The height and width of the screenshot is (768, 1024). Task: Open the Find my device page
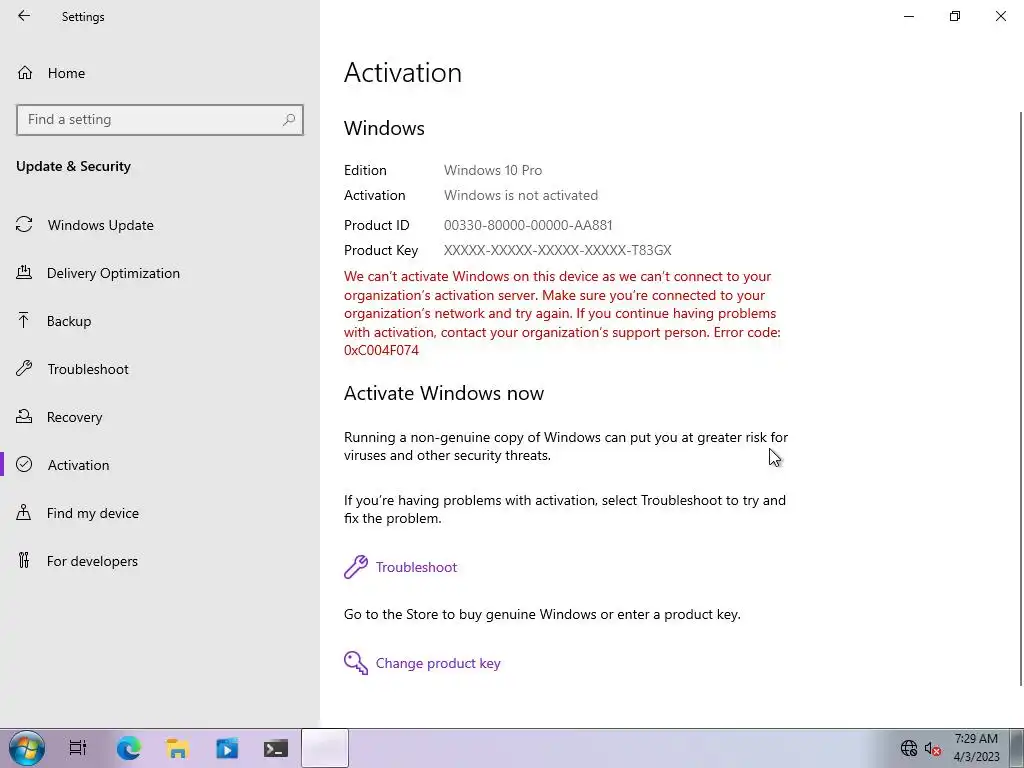tap(92, 513)
